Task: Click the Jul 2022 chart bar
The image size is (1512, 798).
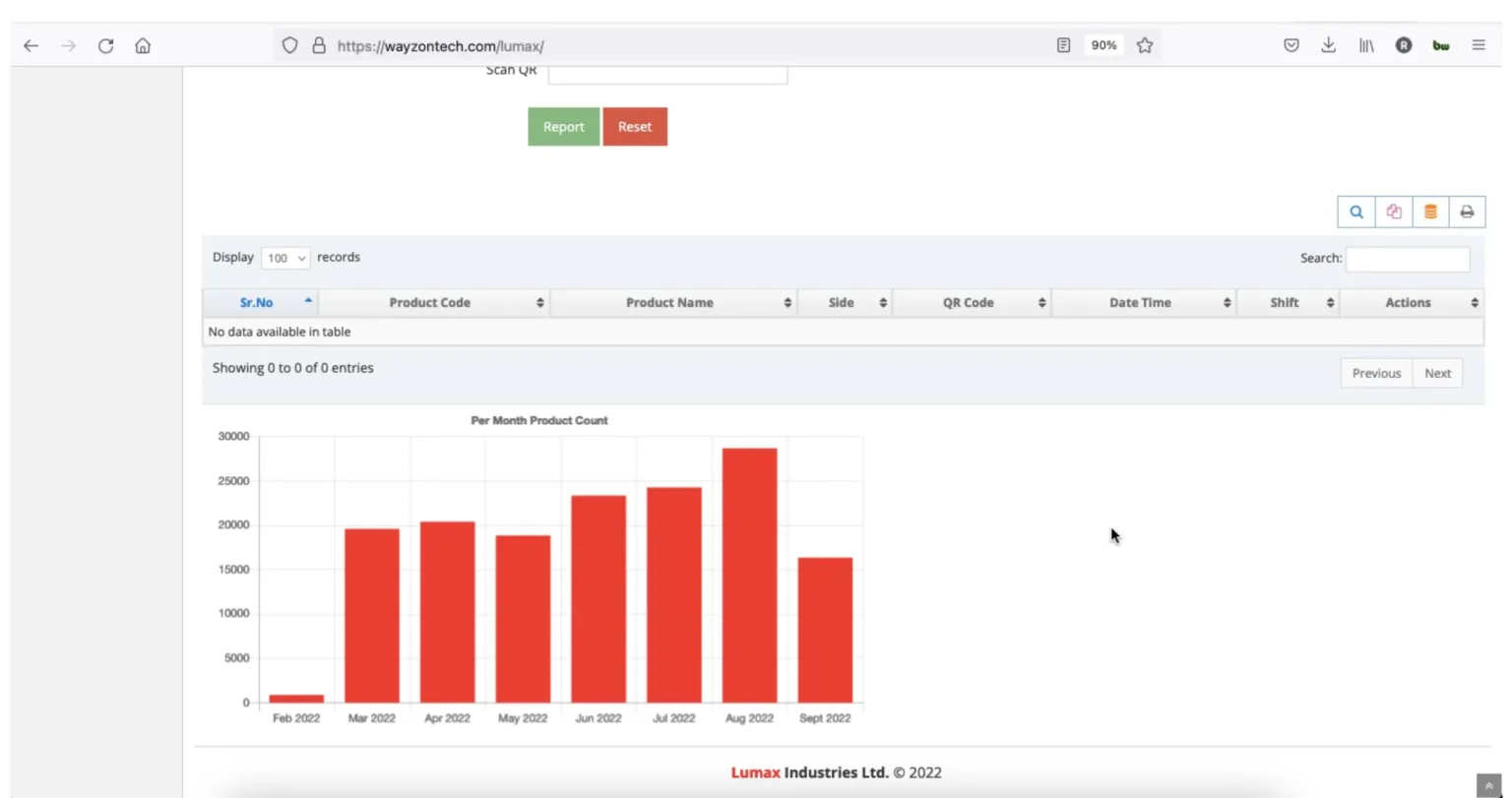Action: coord(674,595)
